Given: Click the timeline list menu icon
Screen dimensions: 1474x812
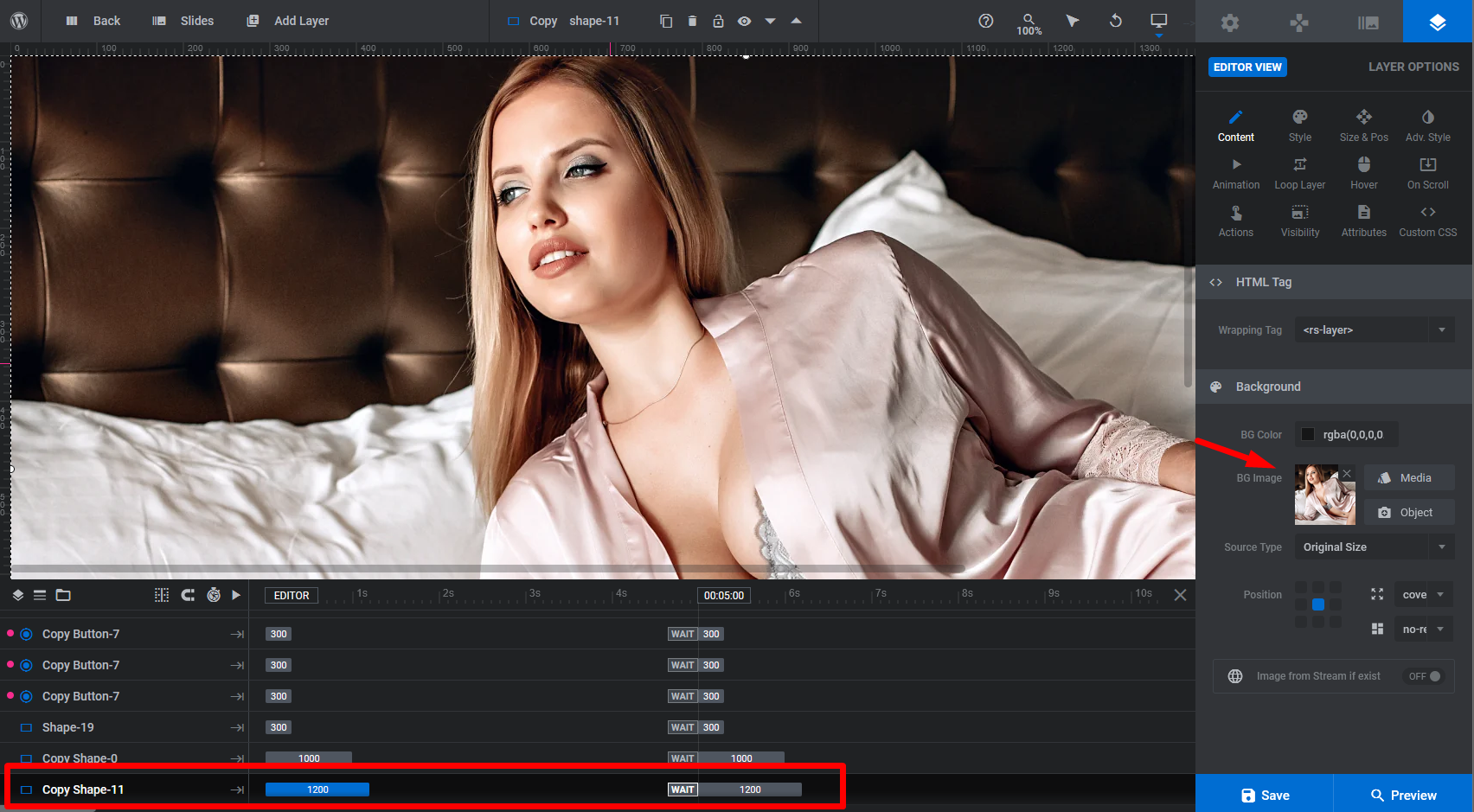Looking at the screenshot, I should [x=40, y=595].
